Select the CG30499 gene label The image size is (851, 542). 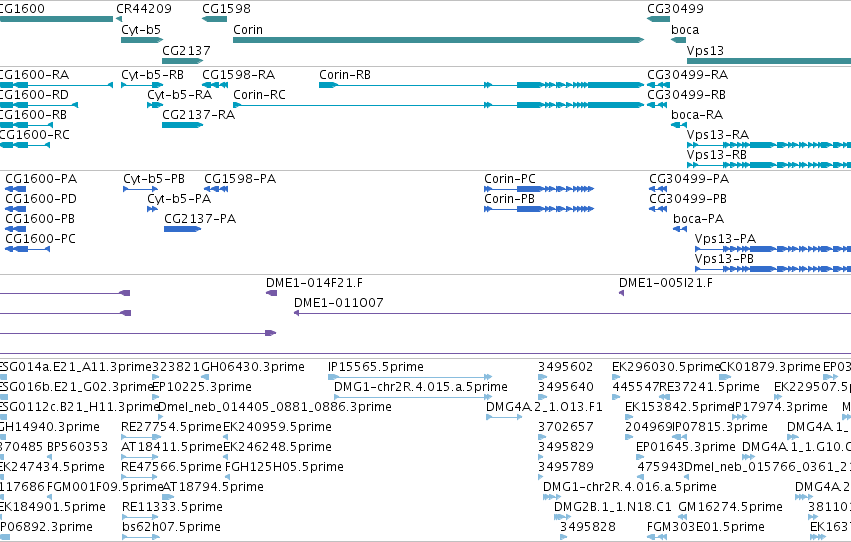coord(675,9)
